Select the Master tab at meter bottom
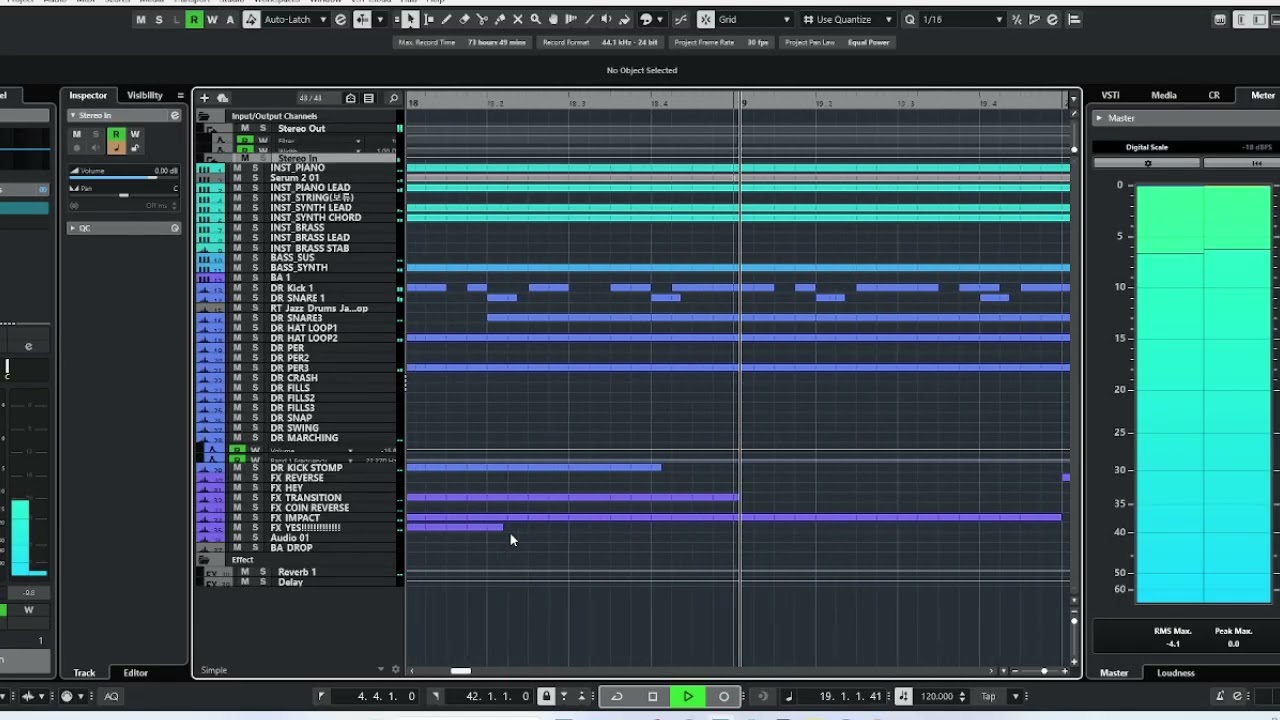1280x720 pixels. [1114, 673]
